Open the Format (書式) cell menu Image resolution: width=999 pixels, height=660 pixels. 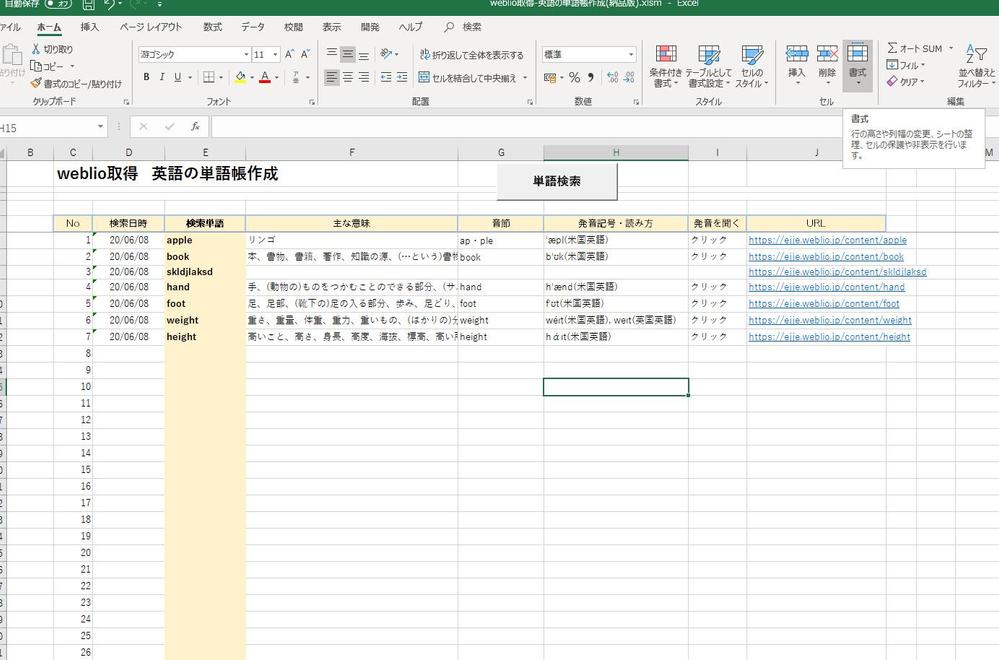pyautogui.click(x=858, y=65)
